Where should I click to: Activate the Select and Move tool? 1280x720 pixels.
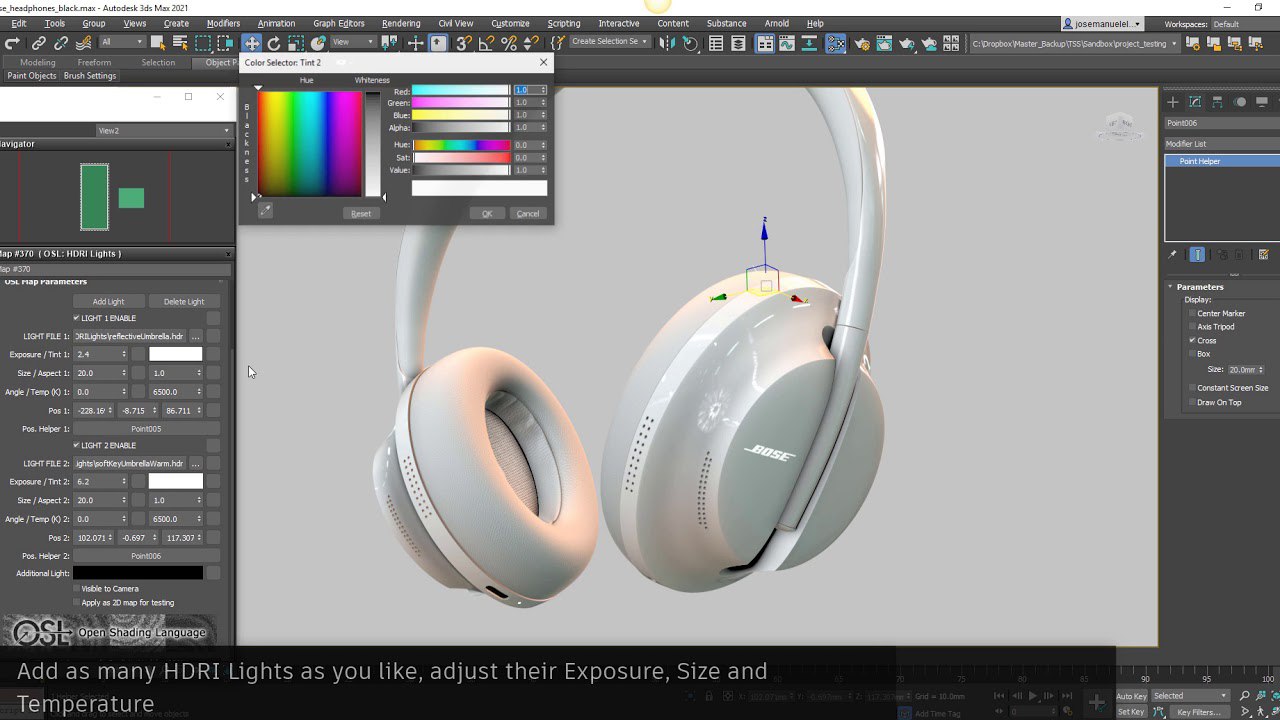[x=251, y=43]
